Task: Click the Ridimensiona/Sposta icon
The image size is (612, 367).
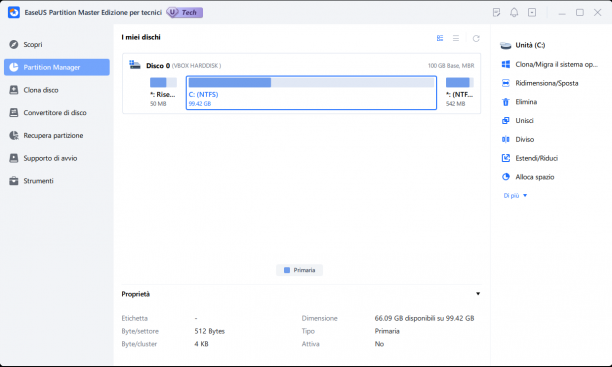Action: coord(506,83)
